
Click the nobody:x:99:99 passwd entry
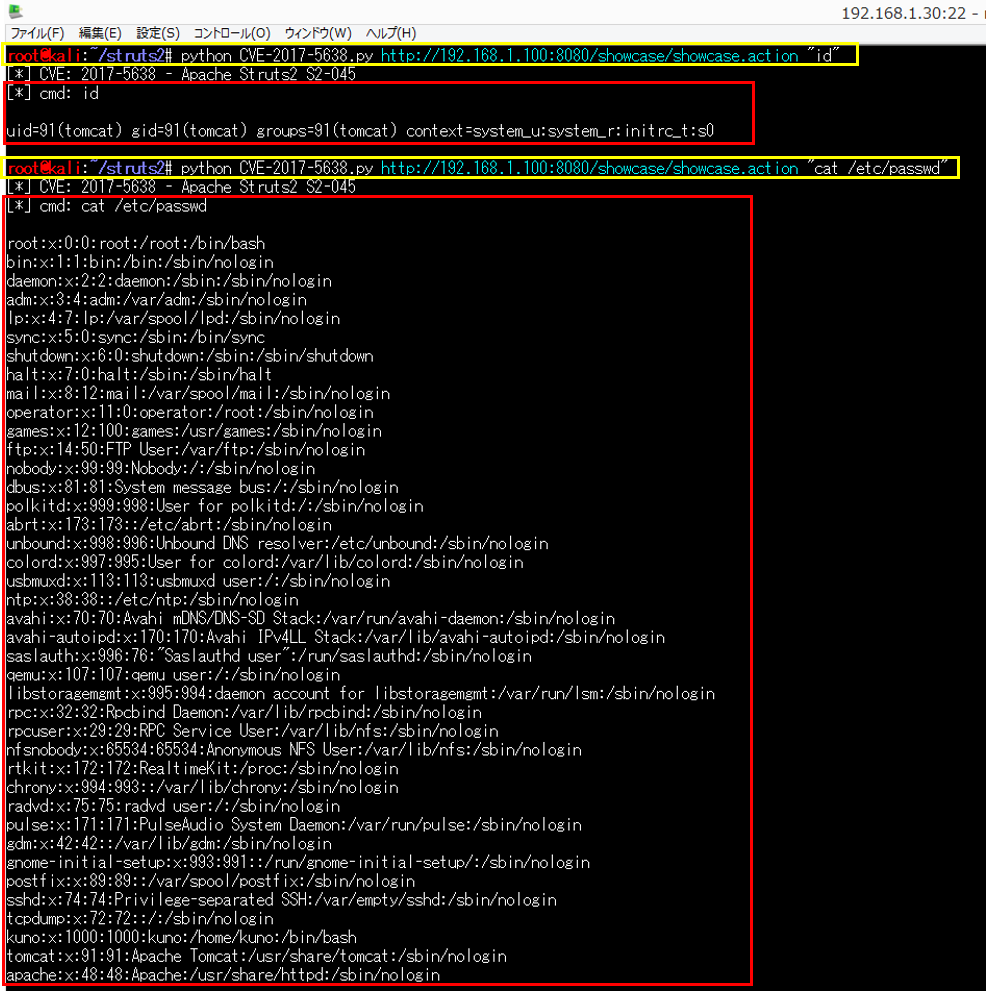[x=161, y=468]
